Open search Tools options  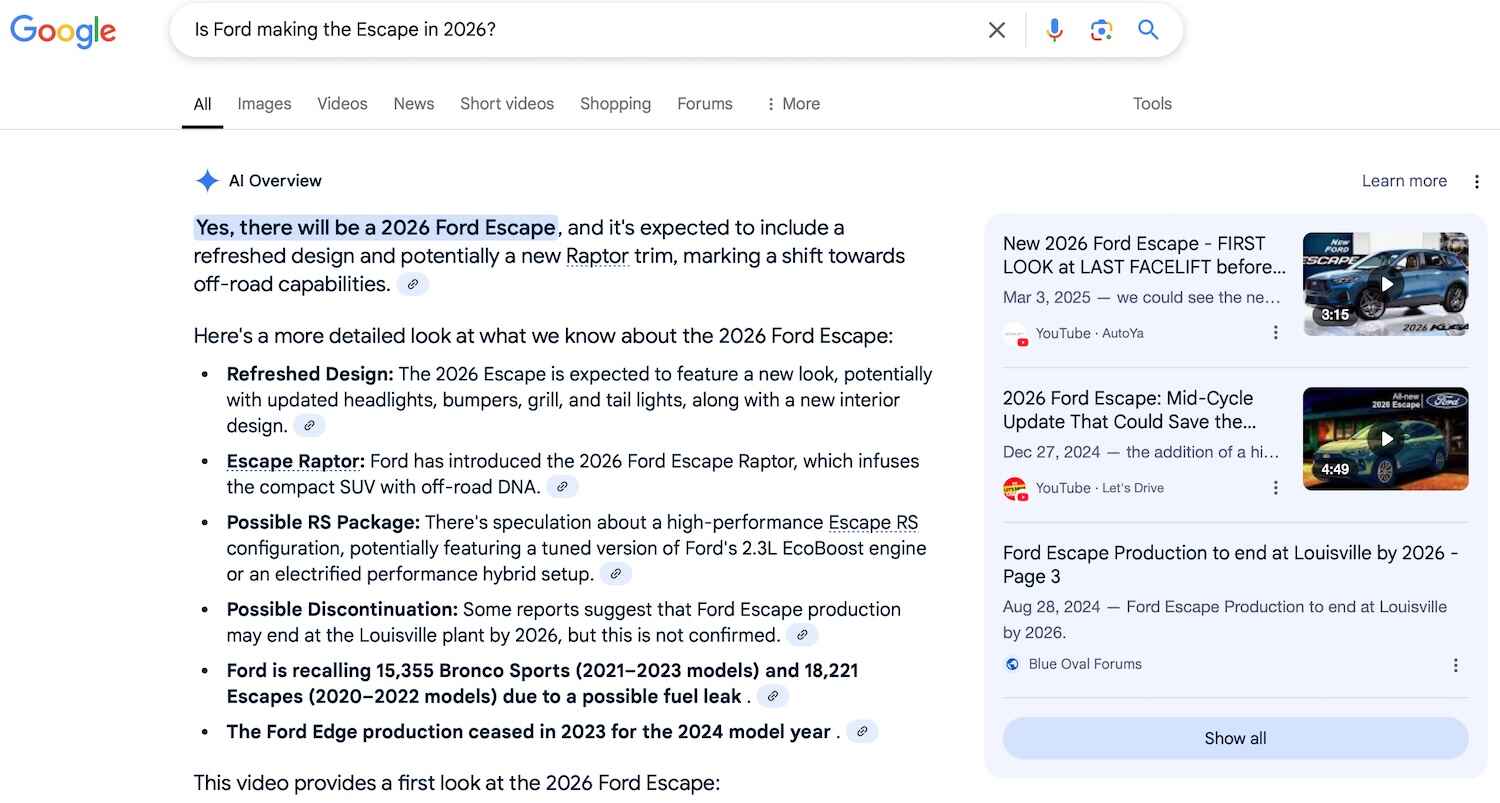tap(1152, 104)
